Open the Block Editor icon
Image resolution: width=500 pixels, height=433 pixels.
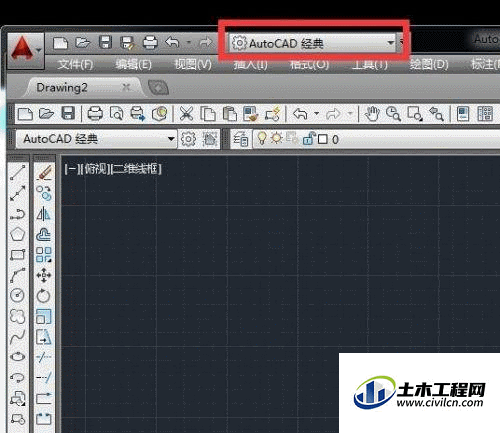point(273,113)
